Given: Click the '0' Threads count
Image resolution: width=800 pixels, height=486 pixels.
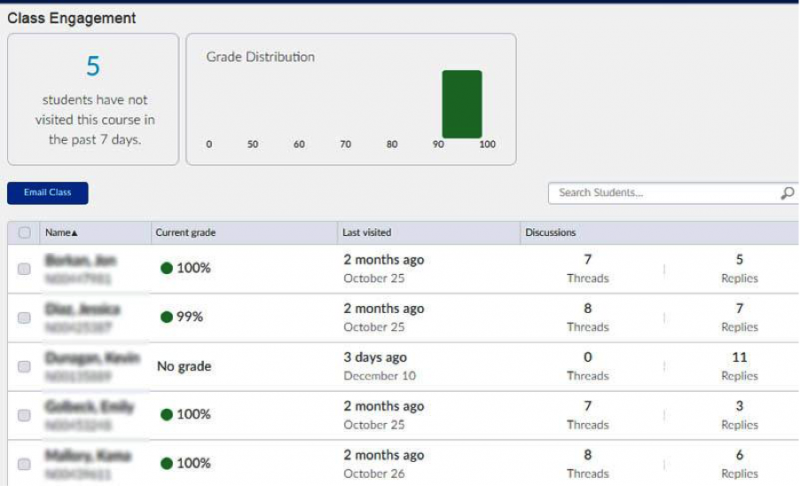Looking at the screenshot, I should 588,357.
